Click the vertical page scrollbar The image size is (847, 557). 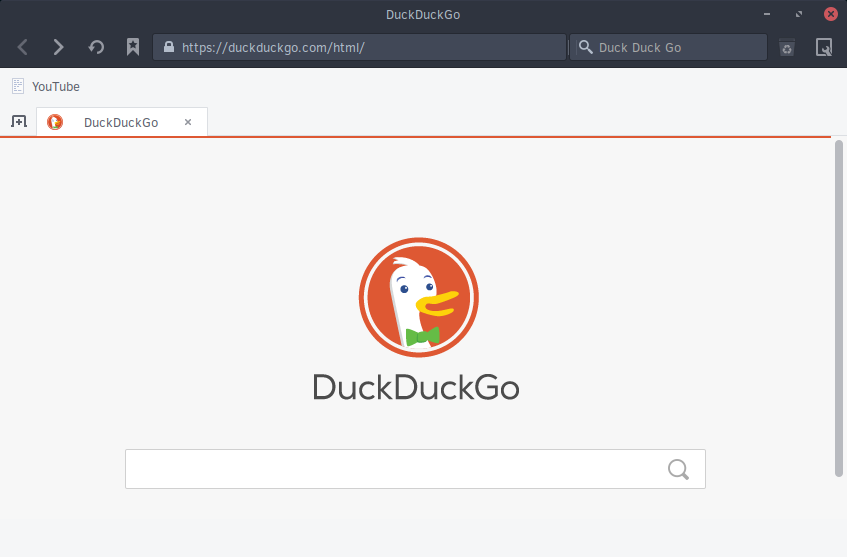click(838, 308)
